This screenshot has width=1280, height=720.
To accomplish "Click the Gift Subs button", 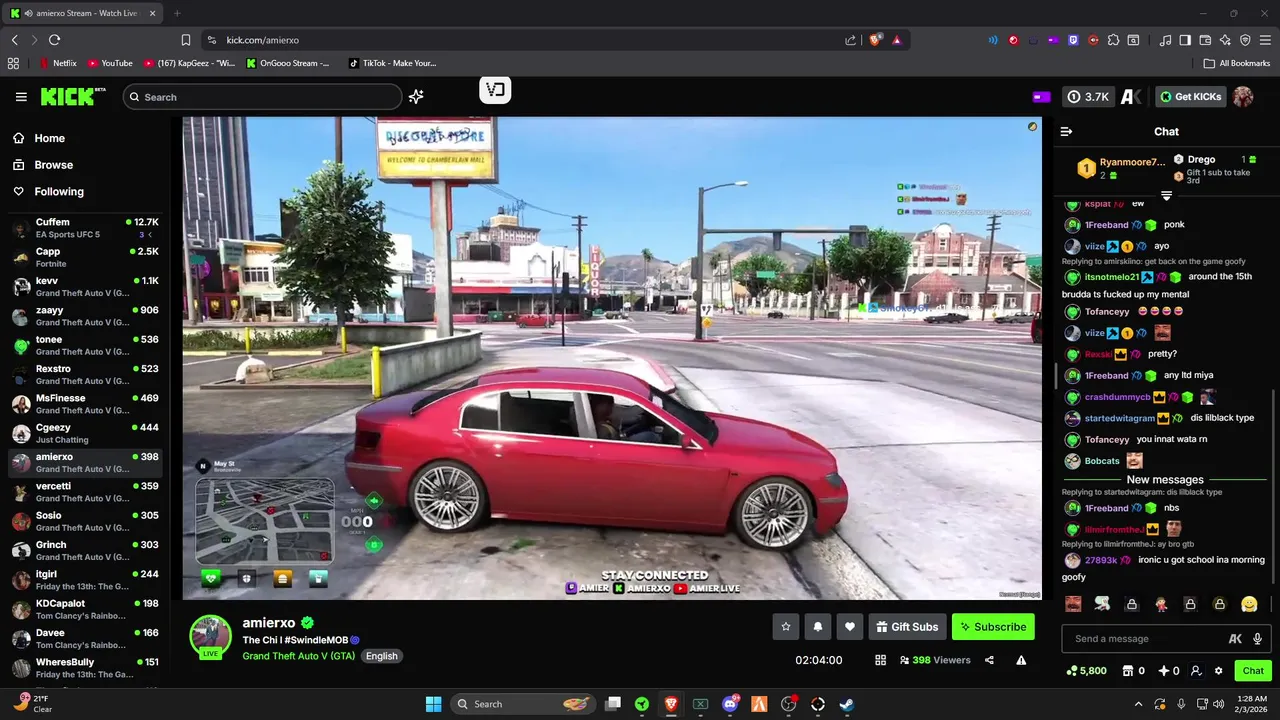I will pos(907,627).
